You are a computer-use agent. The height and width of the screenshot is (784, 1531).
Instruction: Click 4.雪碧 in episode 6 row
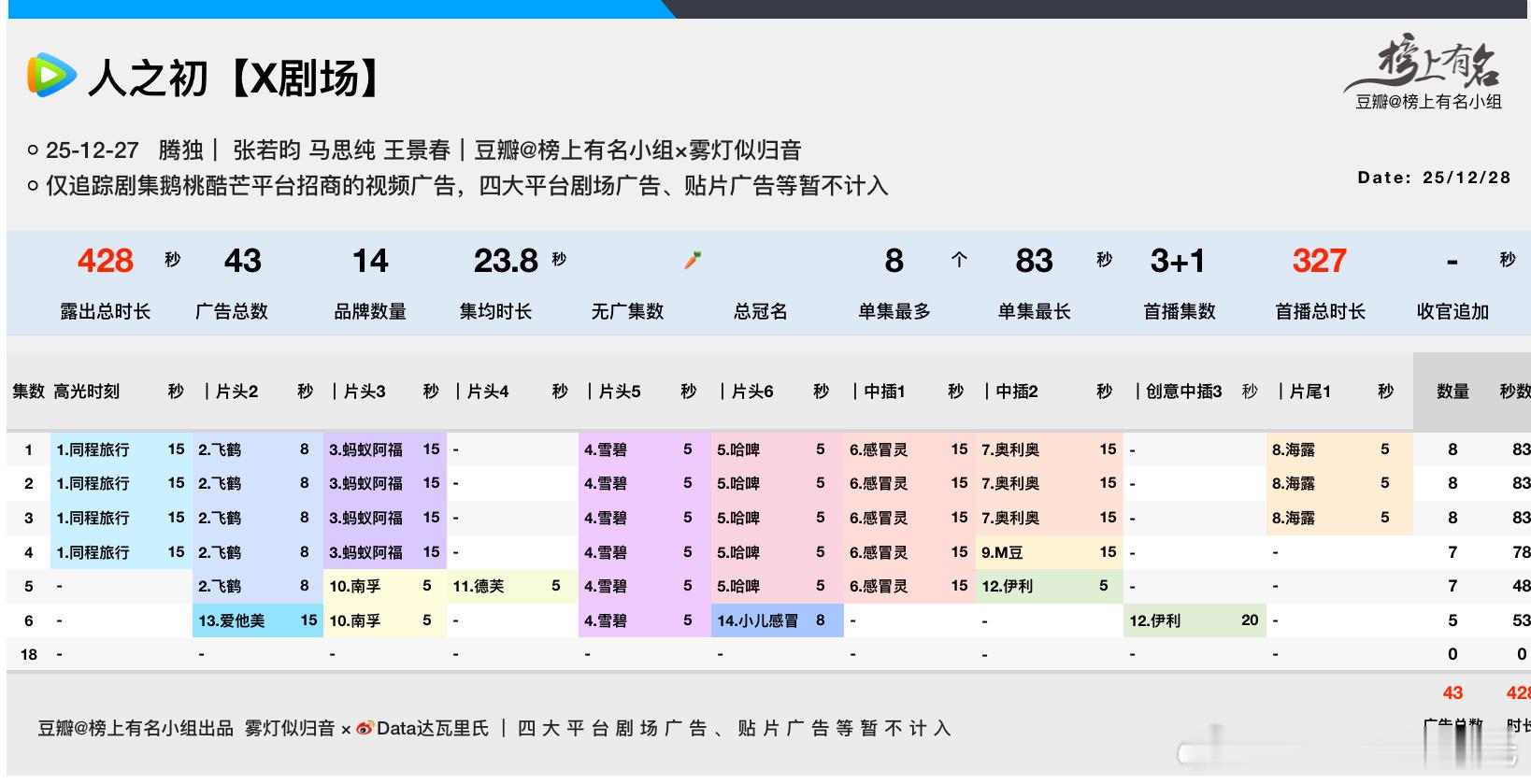605,620
